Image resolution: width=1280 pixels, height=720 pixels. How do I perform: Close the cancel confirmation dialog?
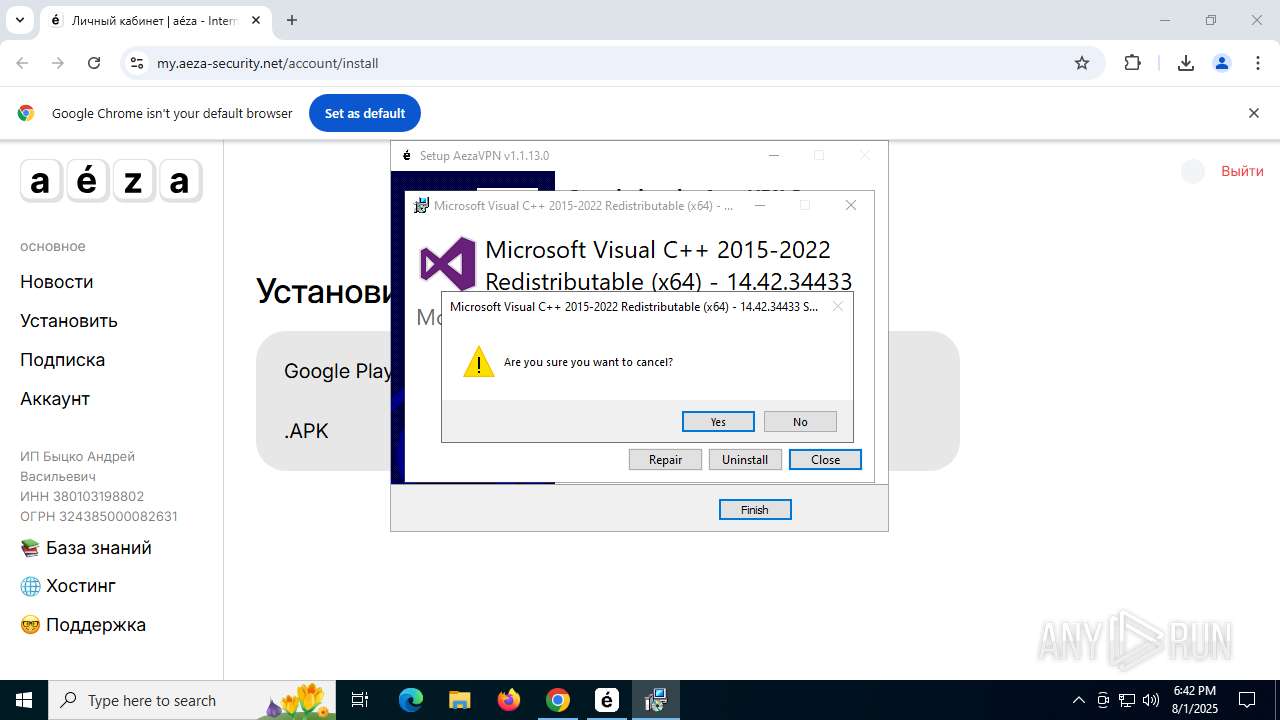tap(838, 306)
